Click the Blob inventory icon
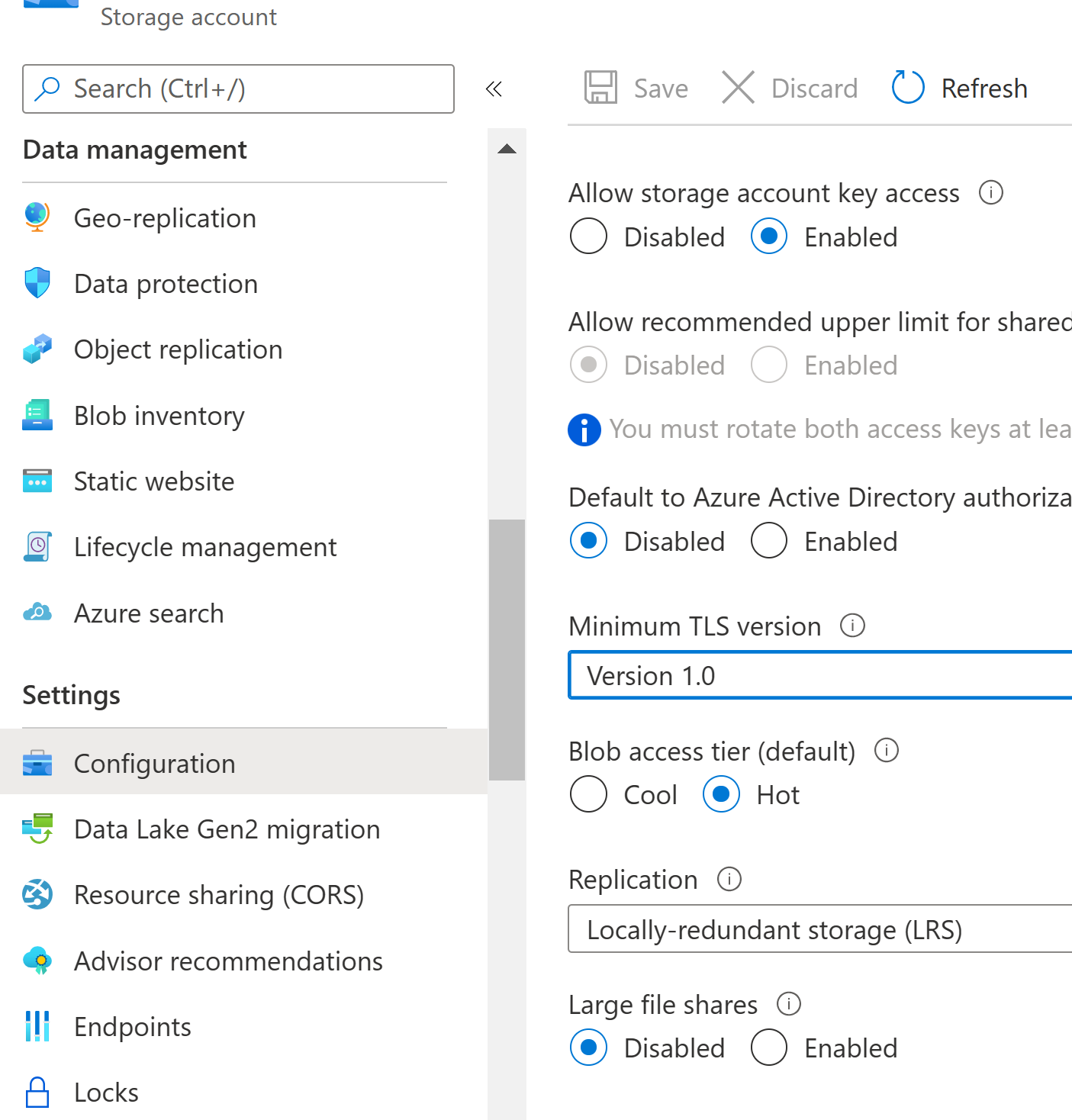Screen dimensions: 1072x1120 pos(37,415)
